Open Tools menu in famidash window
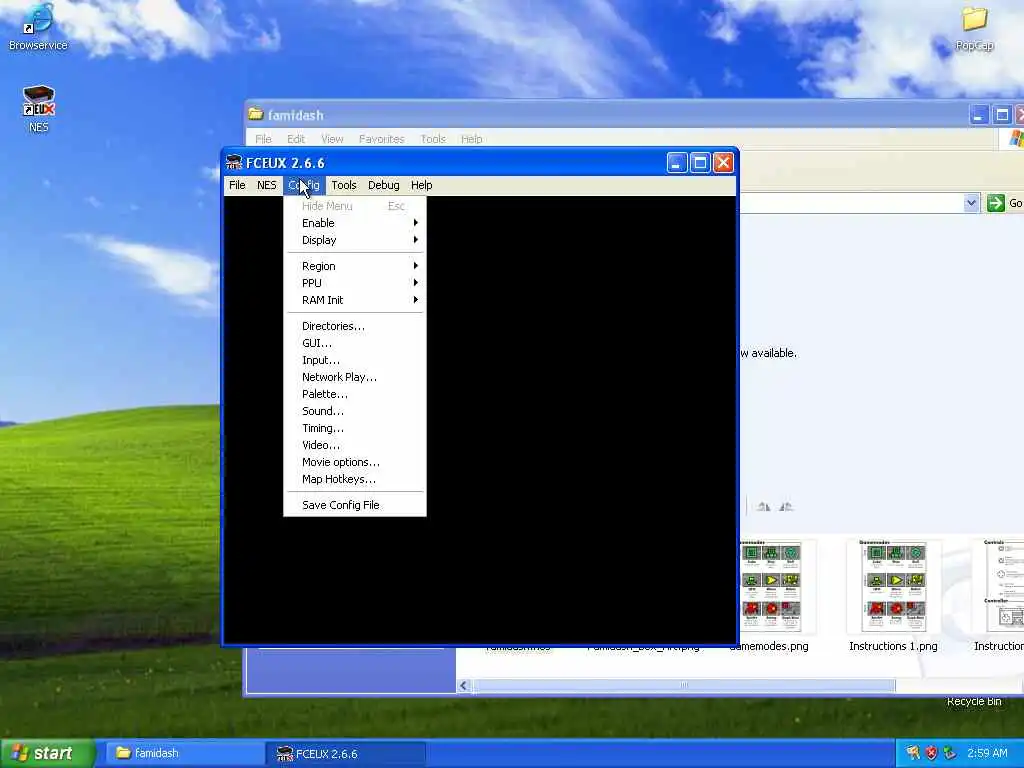 click(433, 139)
